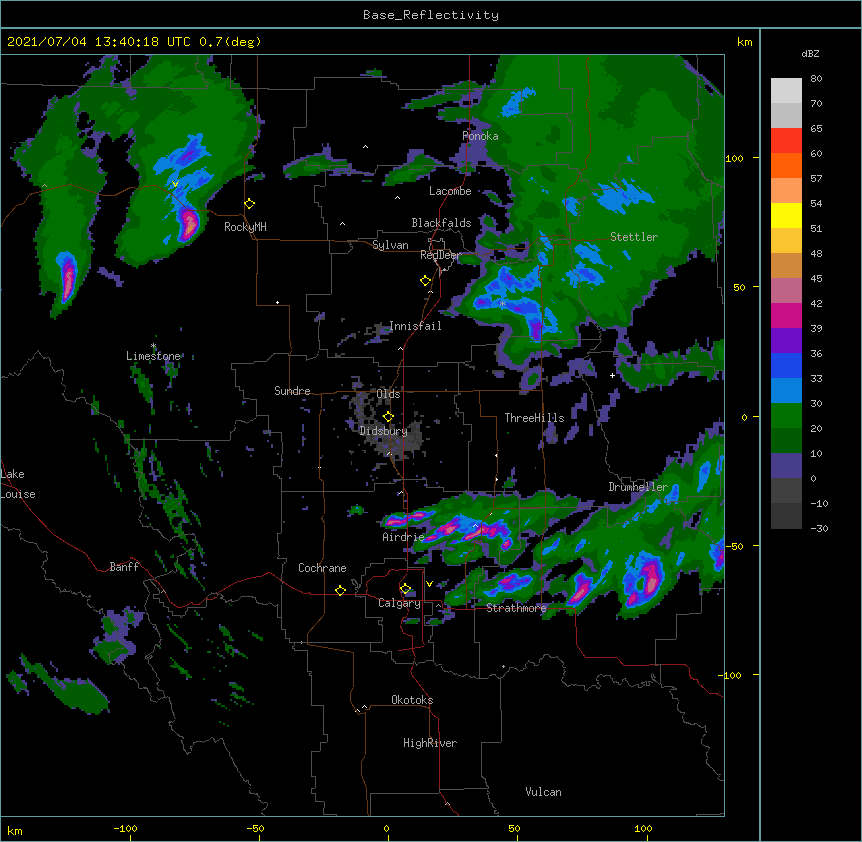862x842 pixels.
Task: Click the 80 value on dBZ scale
Action: [x=816, y=79]
